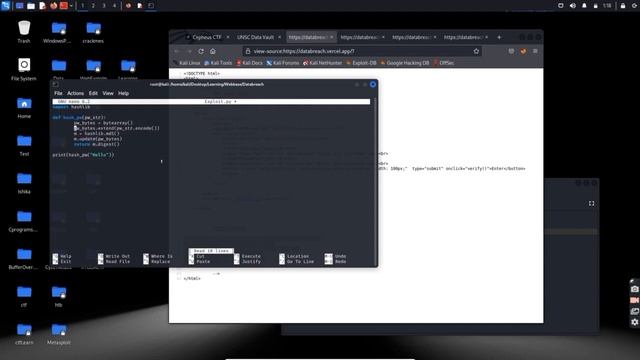Open the Google Hacking DB bookmark

(x=404, y=63)
